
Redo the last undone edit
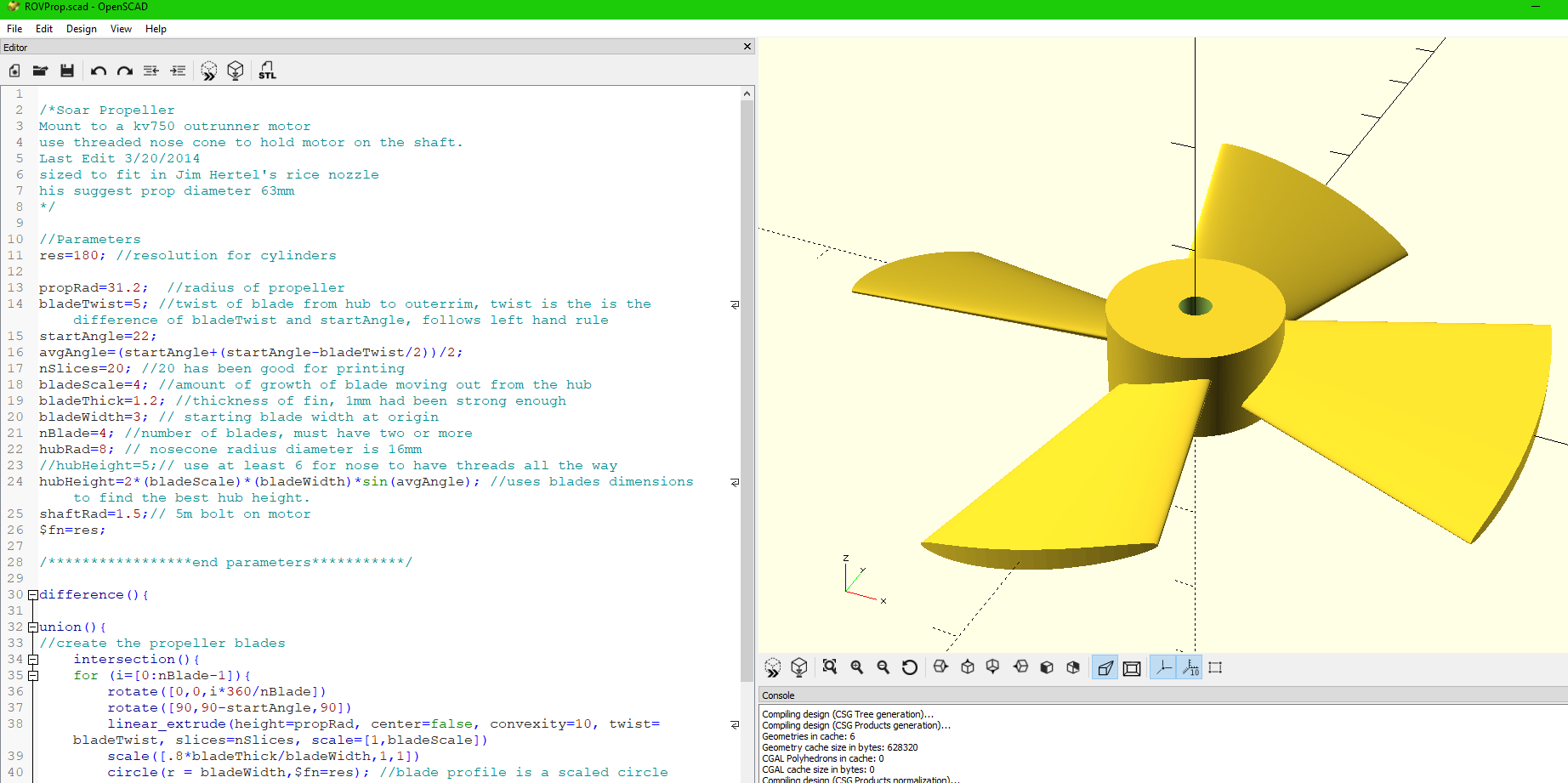point(125,71)
